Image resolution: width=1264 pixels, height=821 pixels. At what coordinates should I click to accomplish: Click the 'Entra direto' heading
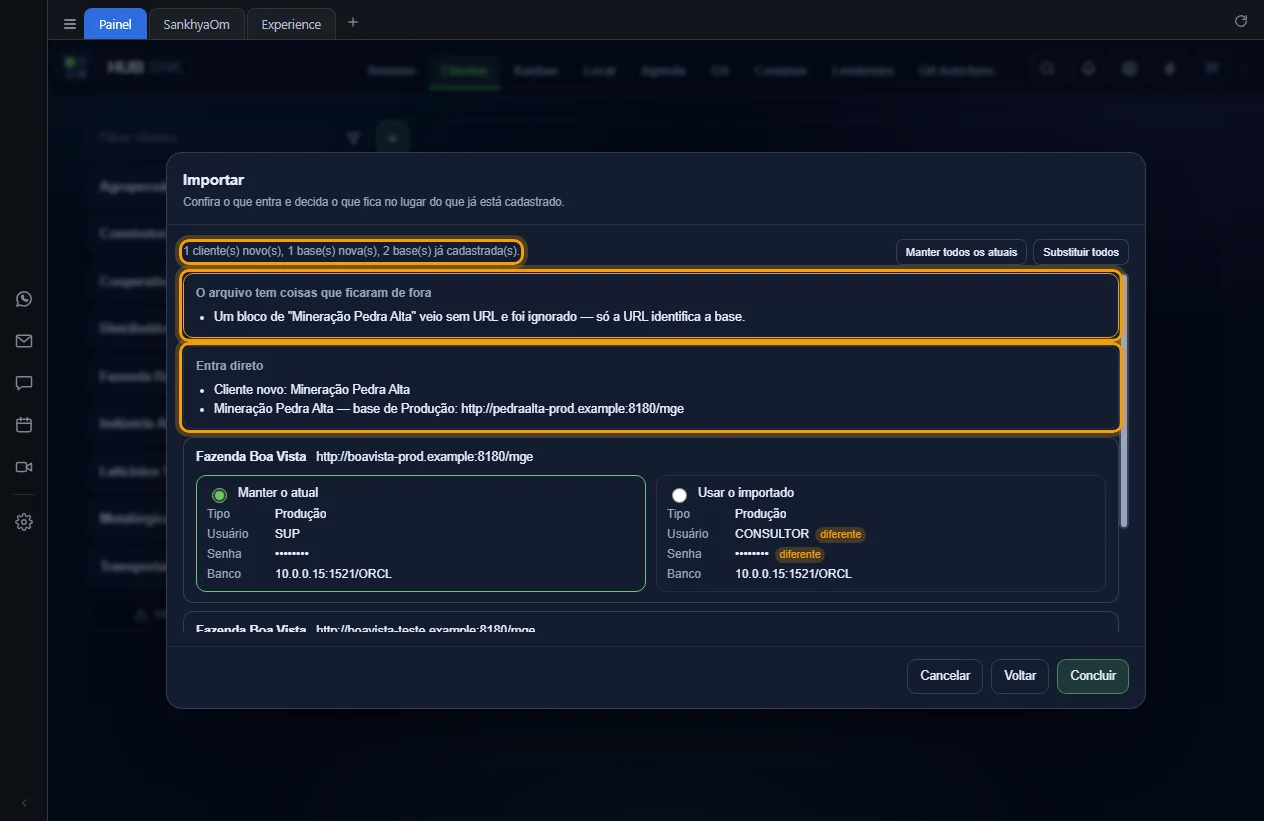pyautogui.click(x=229, y=366)
